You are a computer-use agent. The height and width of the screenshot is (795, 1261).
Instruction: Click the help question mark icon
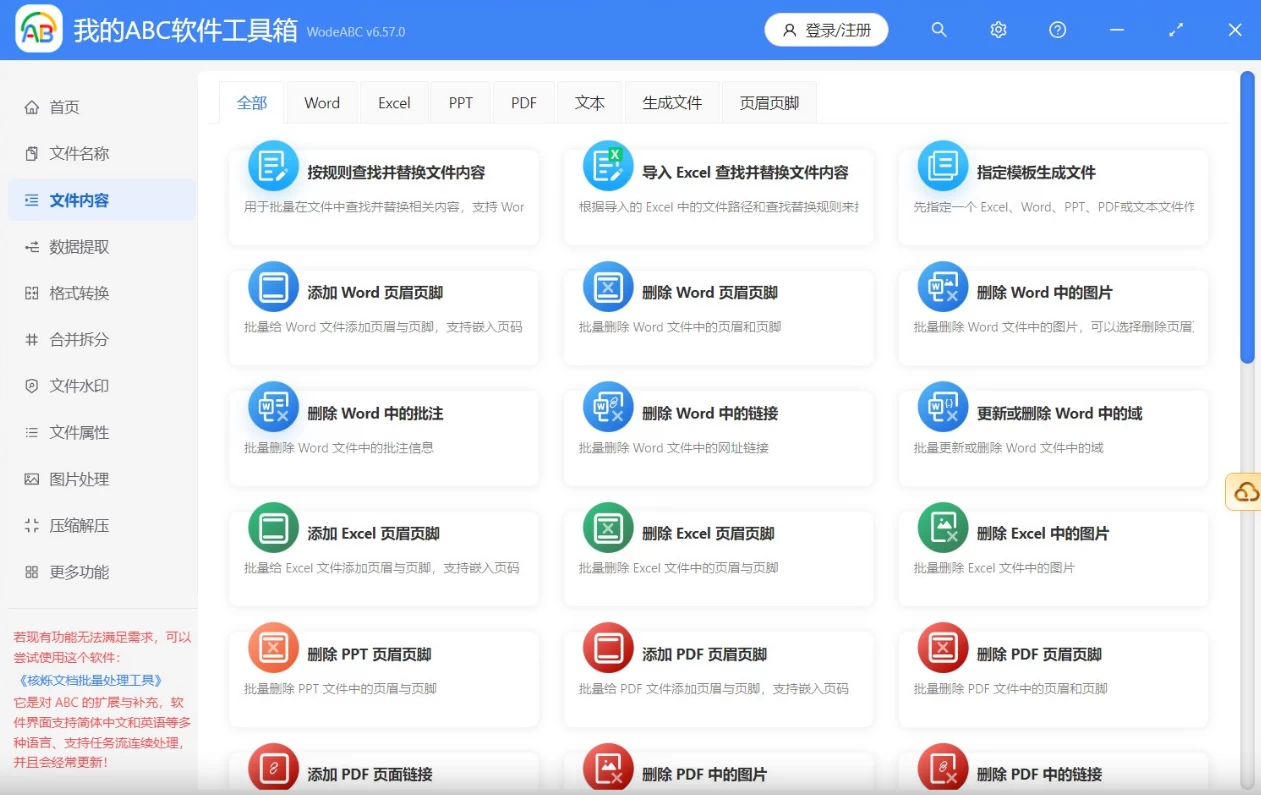point(1057,30)
